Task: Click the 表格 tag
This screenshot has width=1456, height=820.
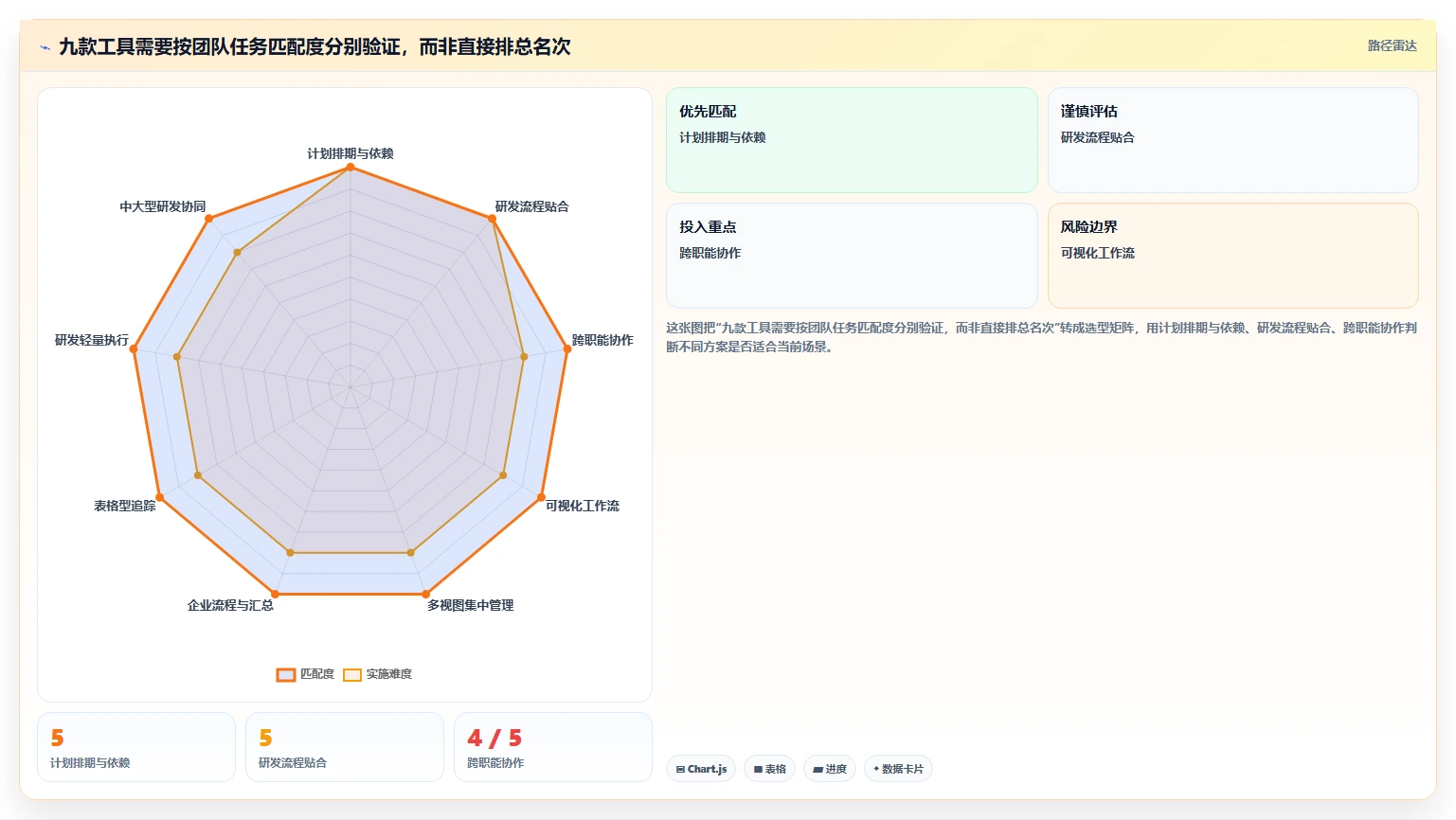Action: click(769, 769)
